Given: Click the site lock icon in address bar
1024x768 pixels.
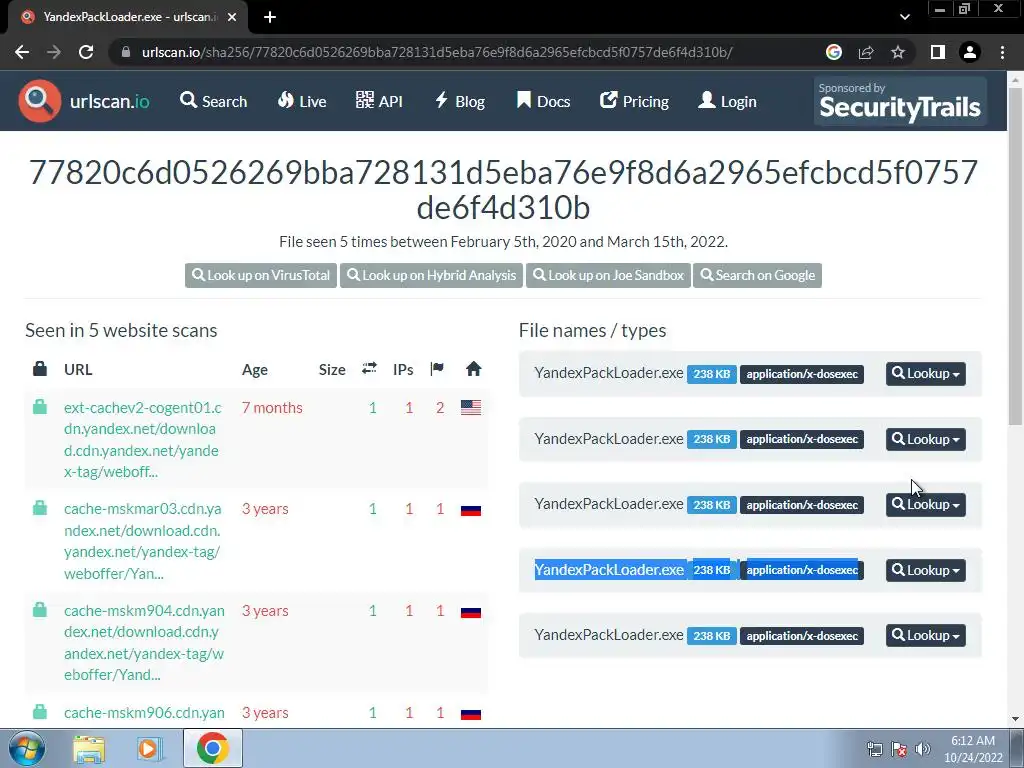Looking at the screenshot, I should pyautogui.click(x=125, y=52).
